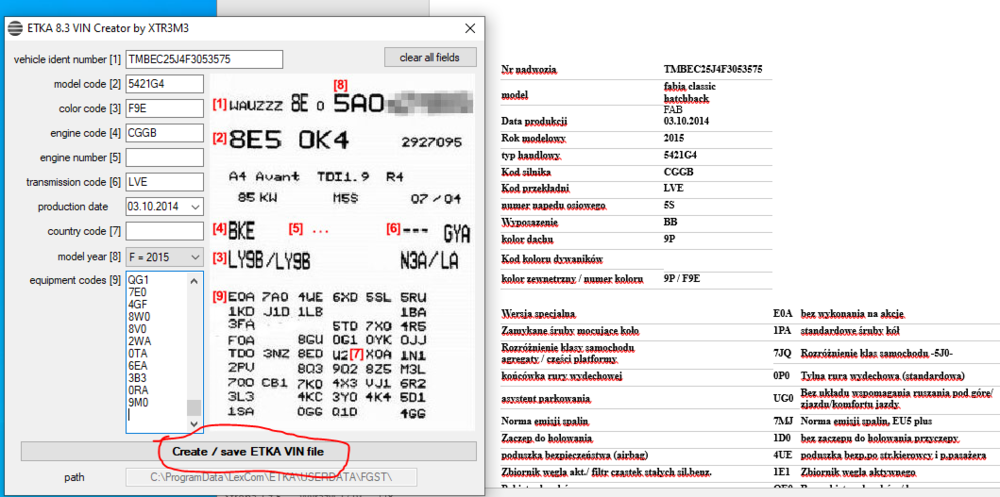This screenshot has width=1000, height=497.
Task: Open the production date dropdown
Action: [194, 207]
